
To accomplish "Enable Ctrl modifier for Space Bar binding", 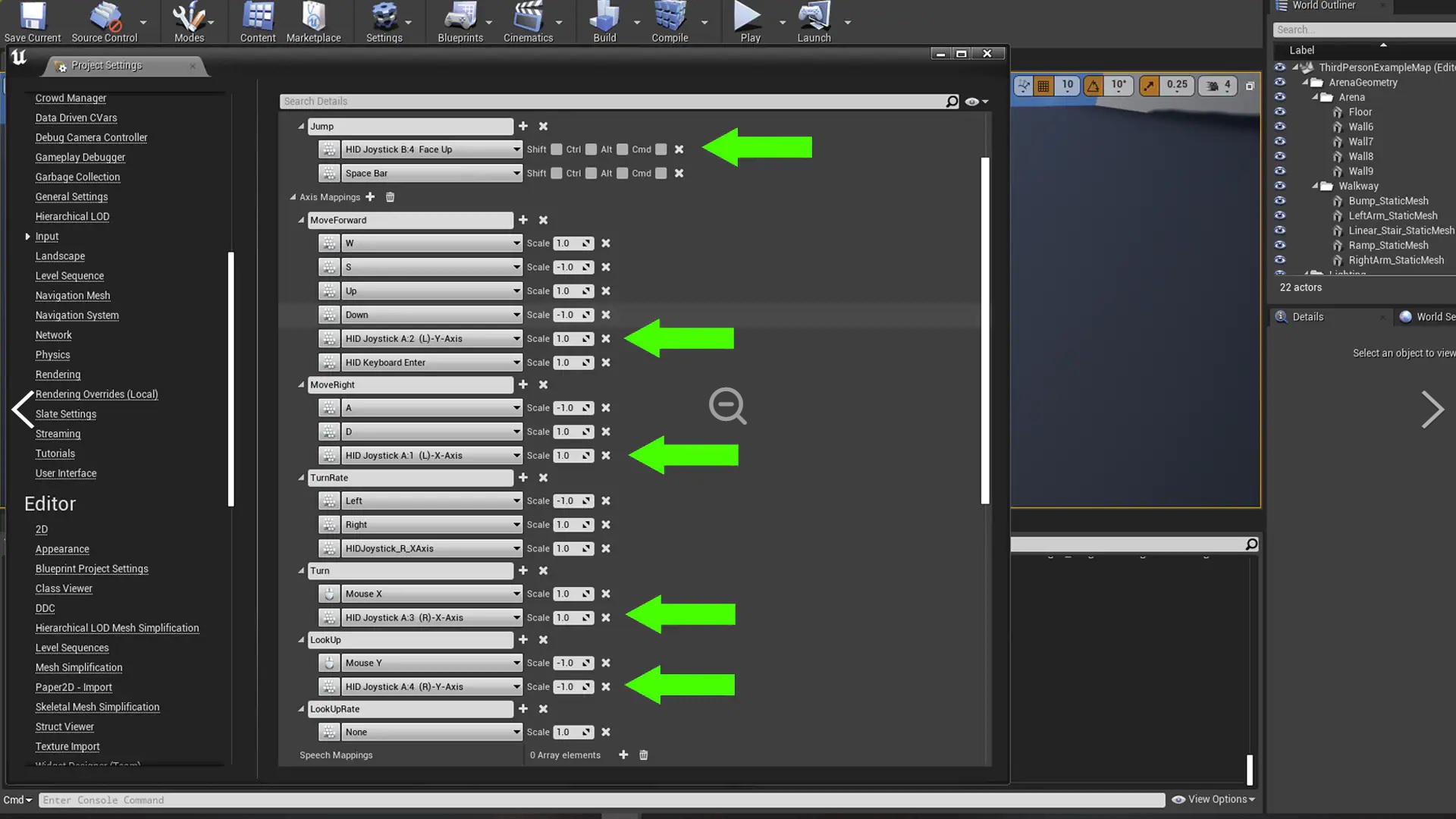I will point(591,174).
